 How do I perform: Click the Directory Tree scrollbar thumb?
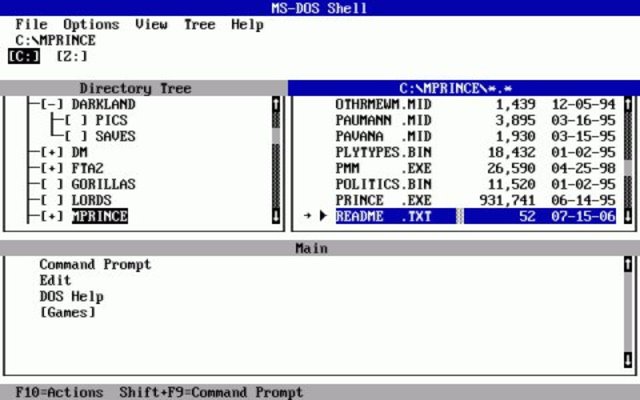tap(276, 136)
